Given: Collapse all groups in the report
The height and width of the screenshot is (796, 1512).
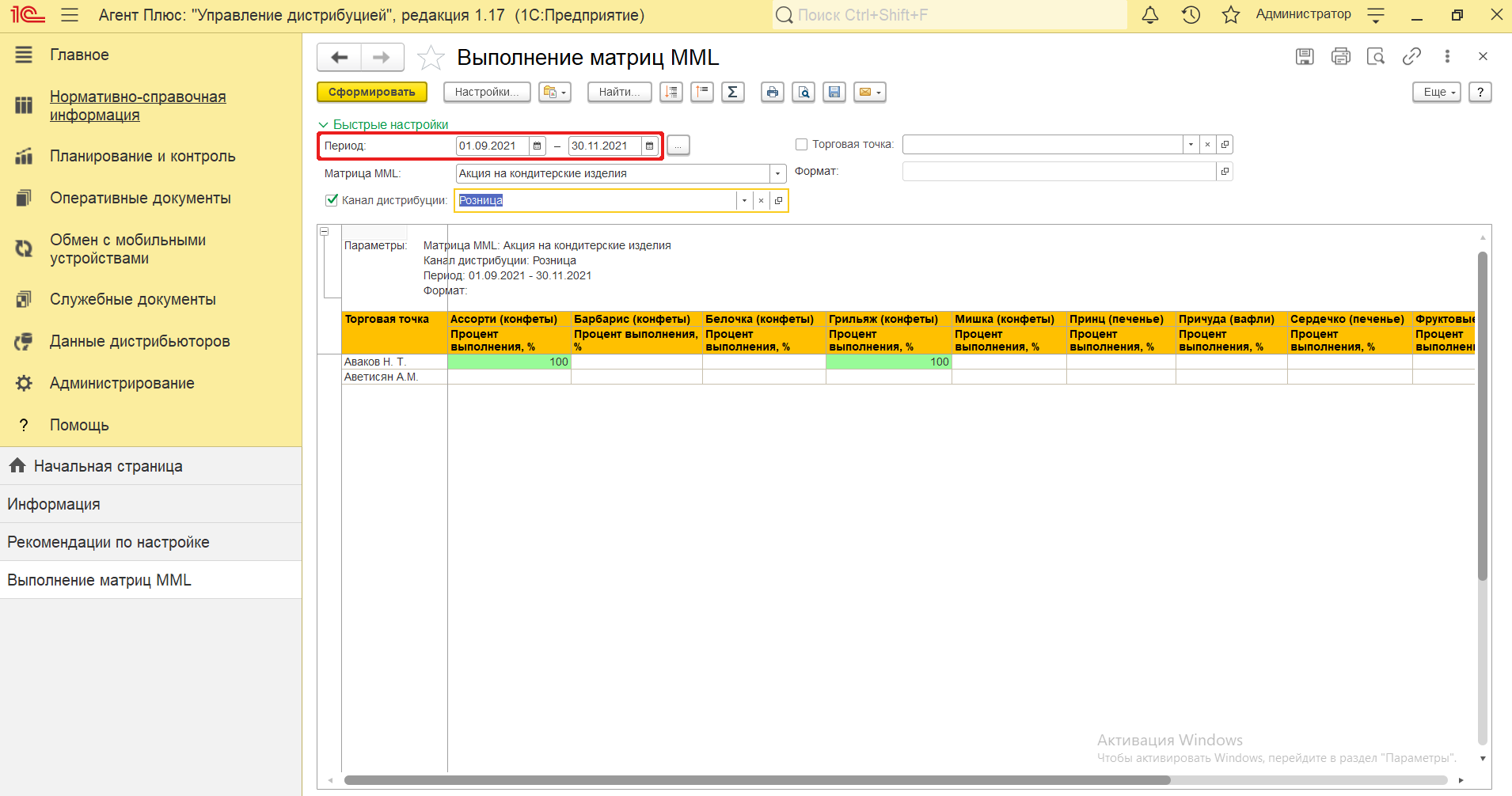Looking at the screenshot, I should 702,92.
